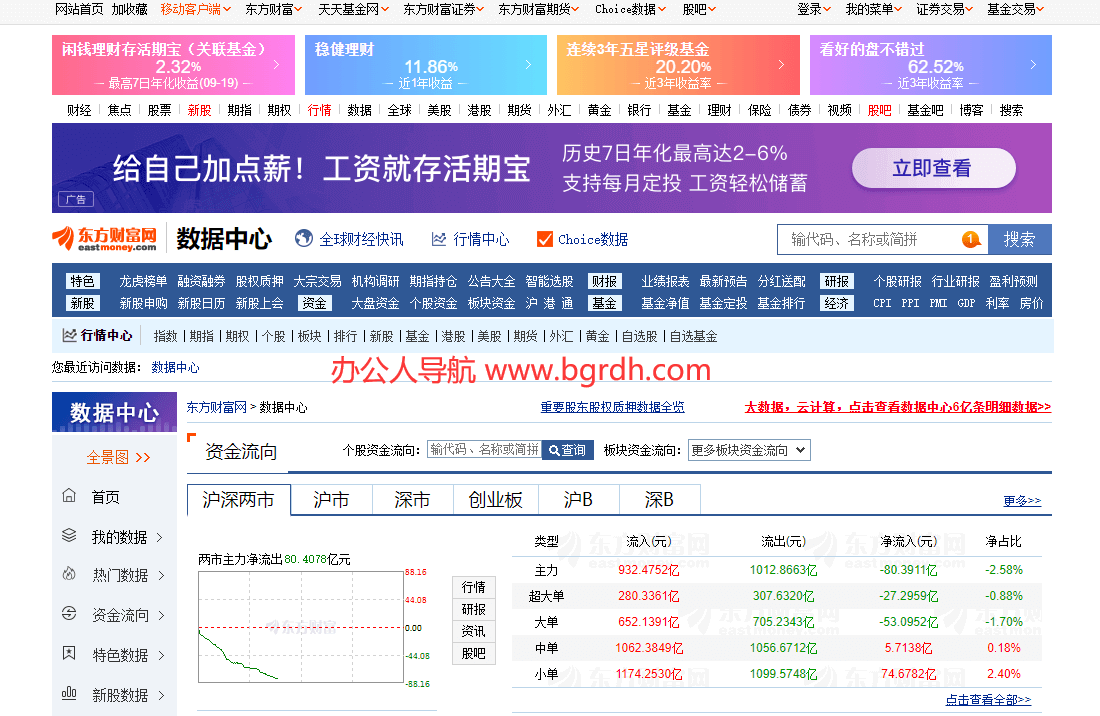Click 资讯 button beside chart
This screenshot has height=716, width=1100.
pos(474,631)
